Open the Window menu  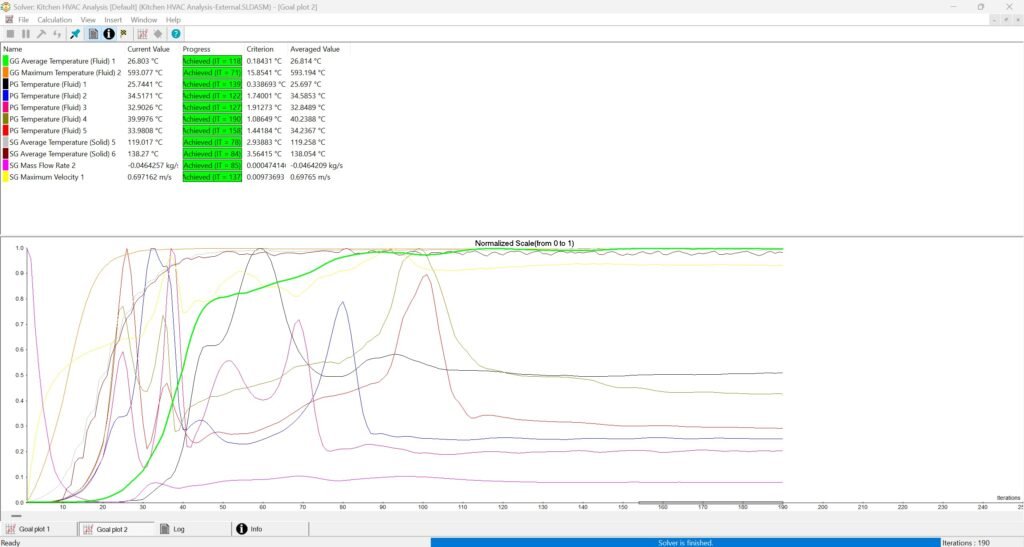[144, 19]
